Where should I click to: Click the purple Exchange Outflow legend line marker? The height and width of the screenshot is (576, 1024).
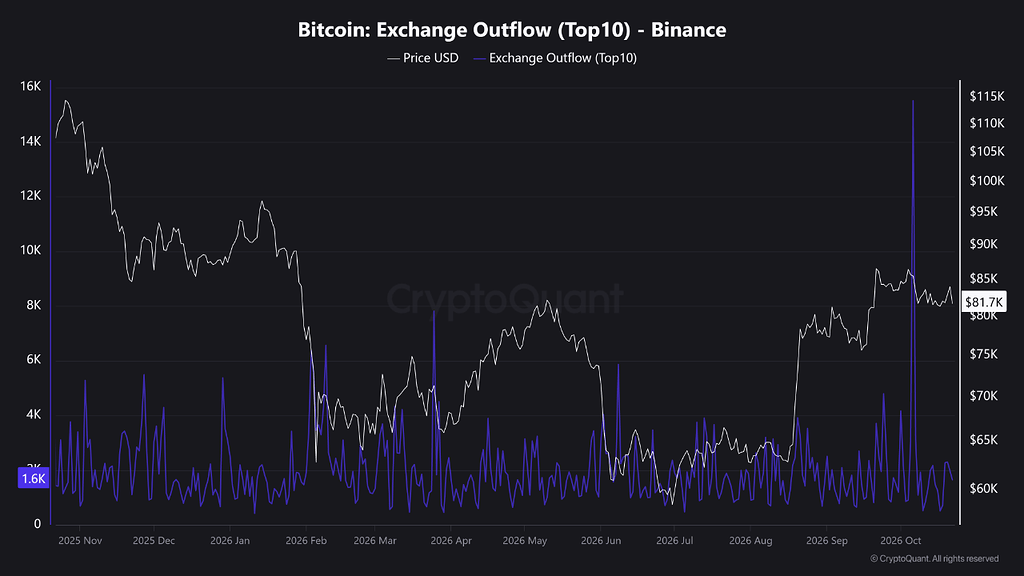[x=480, y=59]
